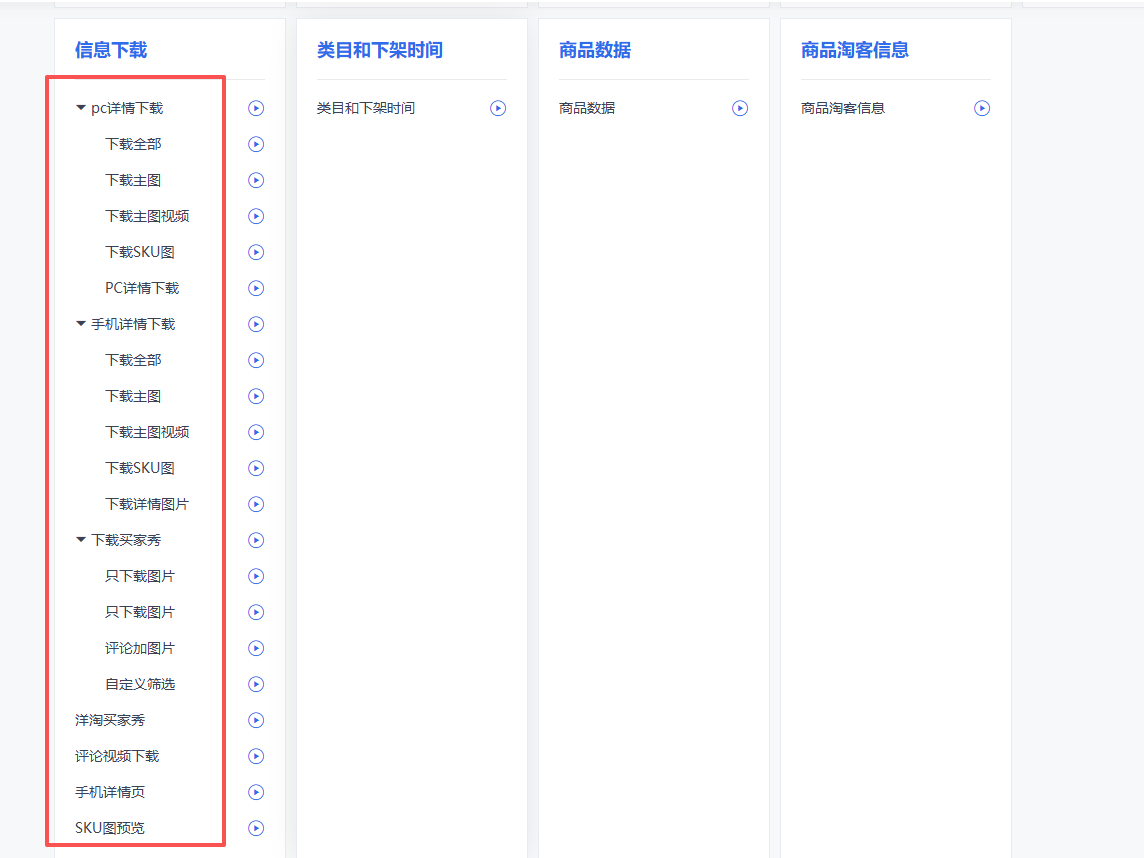Run the 下载全部 action under pc详情下载
This screenshot has width=1144, height=858.
point(255,144)
